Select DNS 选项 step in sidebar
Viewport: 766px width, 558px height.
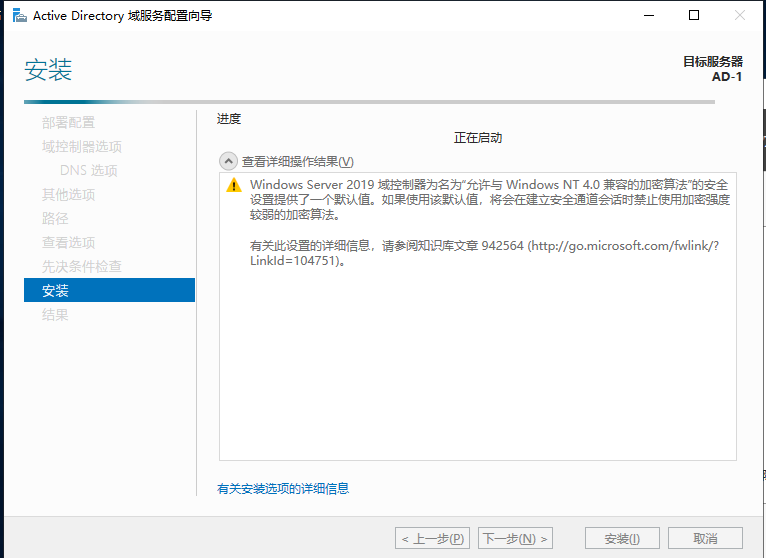(88, 171)
